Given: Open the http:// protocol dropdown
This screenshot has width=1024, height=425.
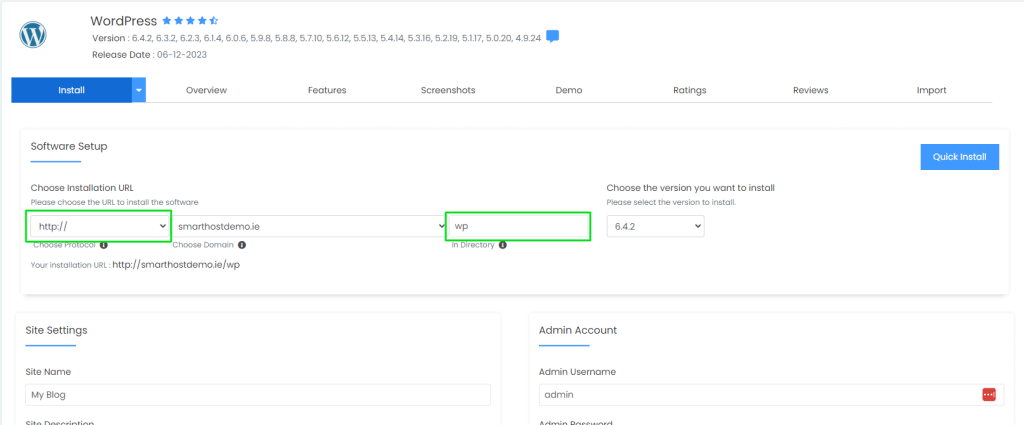Looking at the screenshot, I should pyautogui.click(x=99, y=226).
